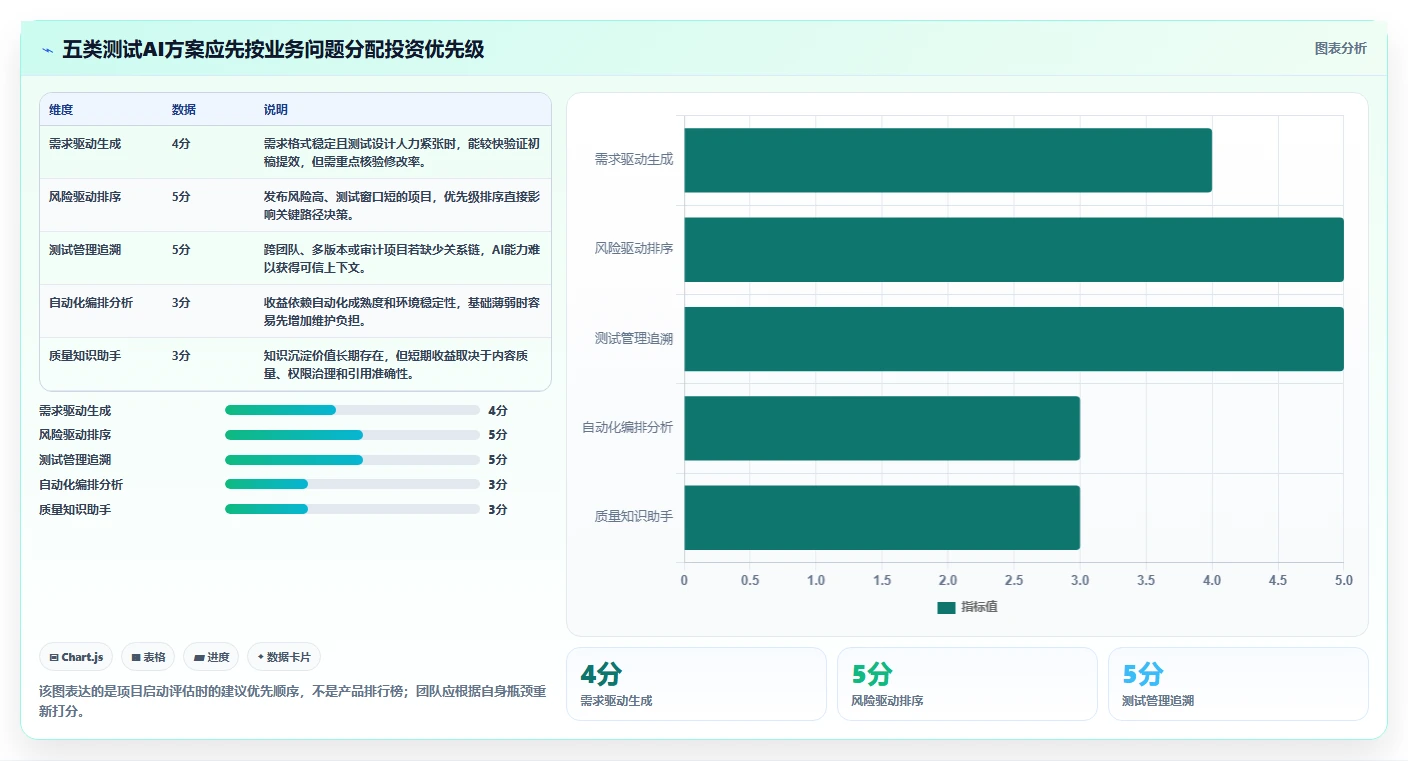Image resolution: width=1408 pixels, height=761 pixels.
Task: Select 自动化编排分析 table row name
Action: point(91,303)
